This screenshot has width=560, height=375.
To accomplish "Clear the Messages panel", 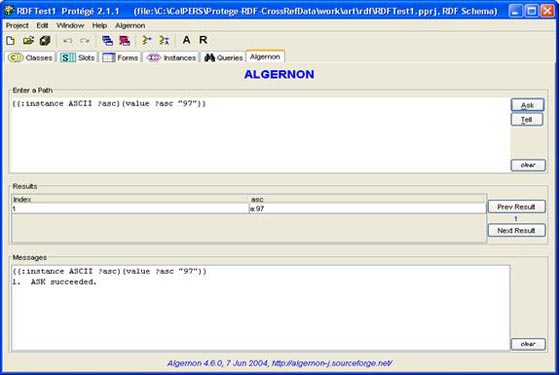I will point(528,344).
